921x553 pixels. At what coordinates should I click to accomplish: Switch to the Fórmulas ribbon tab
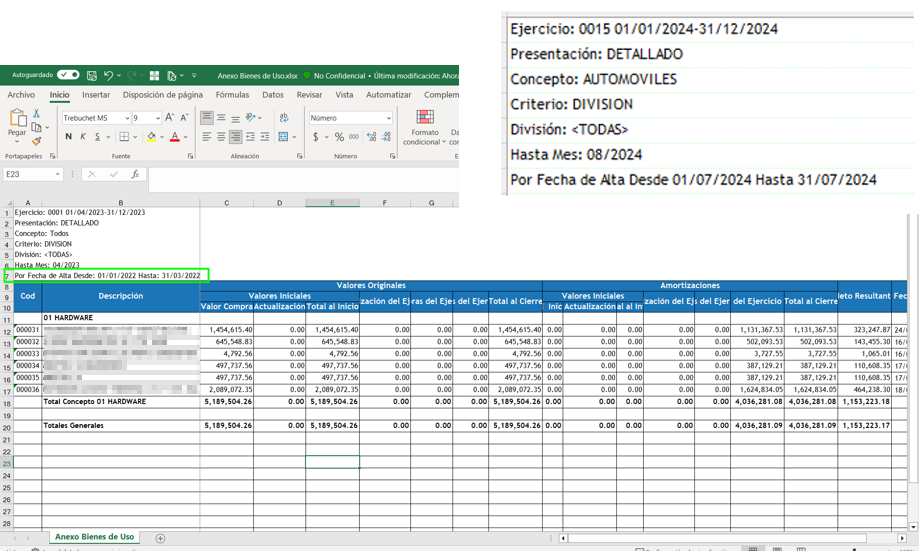[x=232, y=95]
